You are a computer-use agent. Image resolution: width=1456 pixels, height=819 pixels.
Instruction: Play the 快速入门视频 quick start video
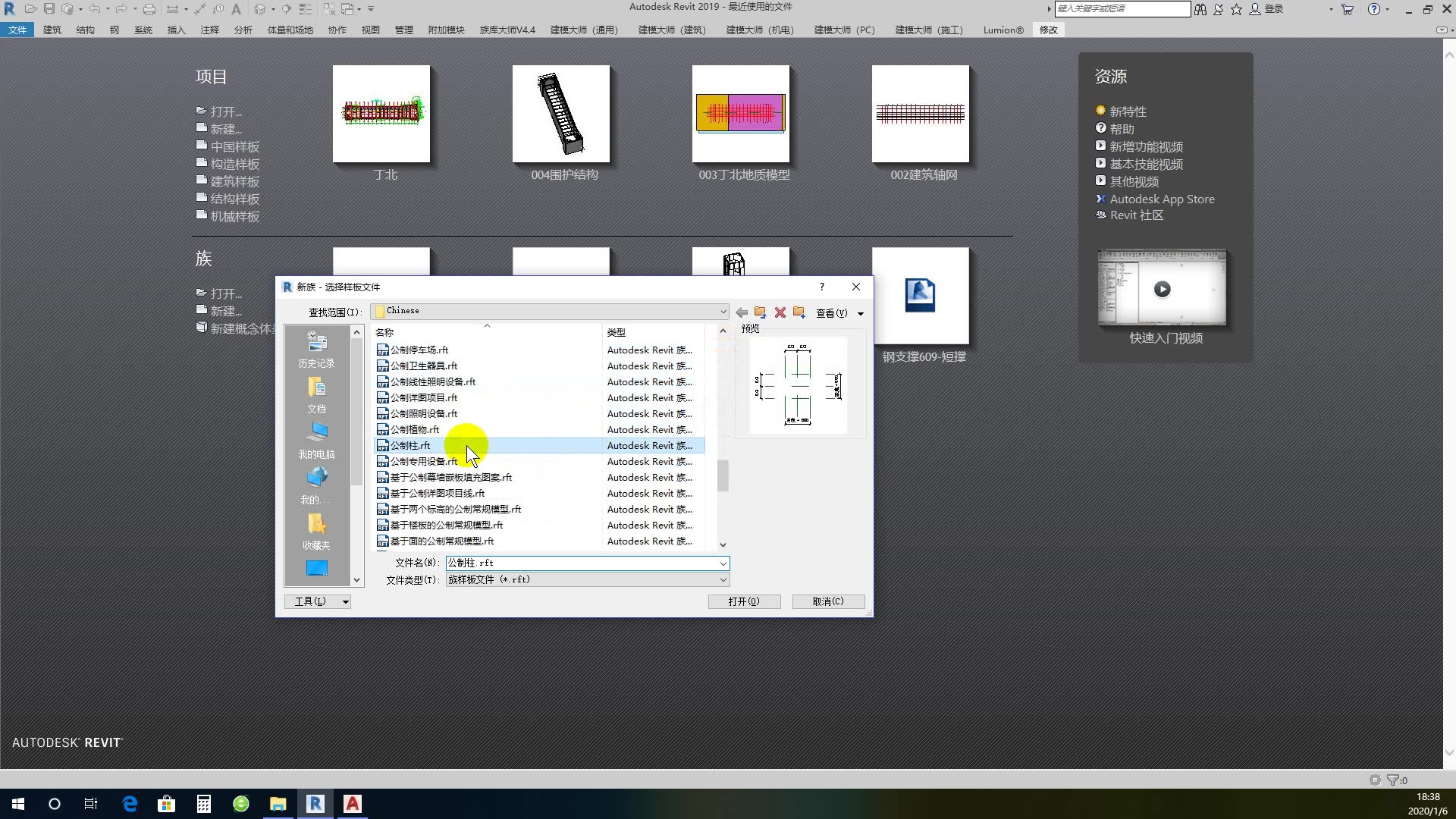tap(1162, 289)
